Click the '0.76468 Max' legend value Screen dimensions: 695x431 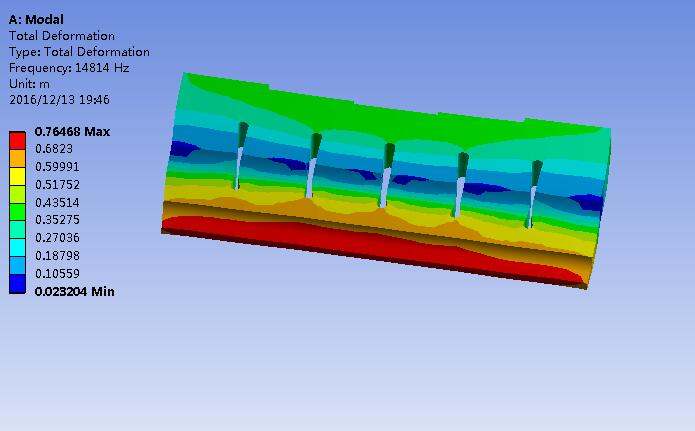(x=72, y=132)
